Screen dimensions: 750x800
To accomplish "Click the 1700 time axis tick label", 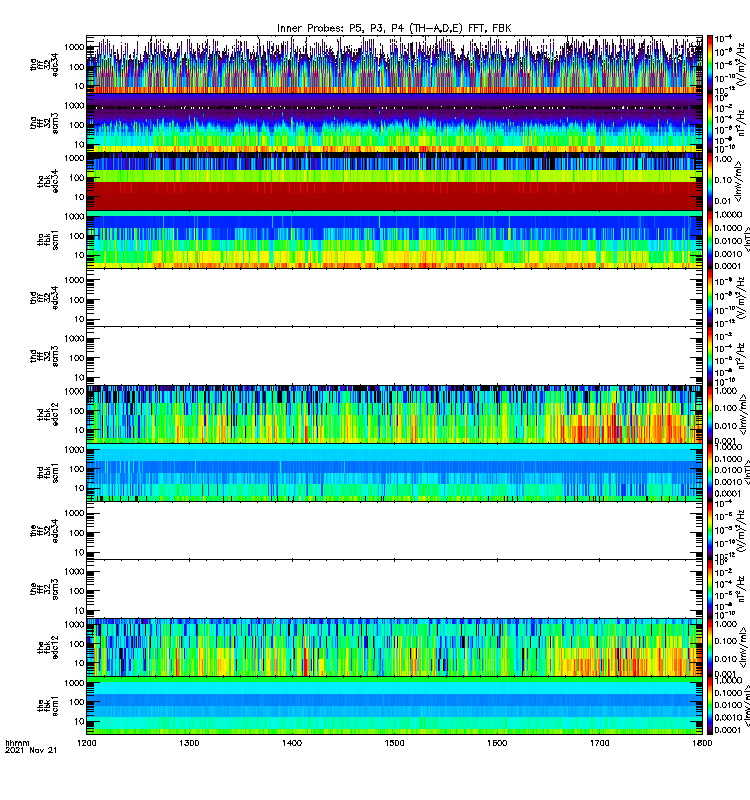I will 599,743.
